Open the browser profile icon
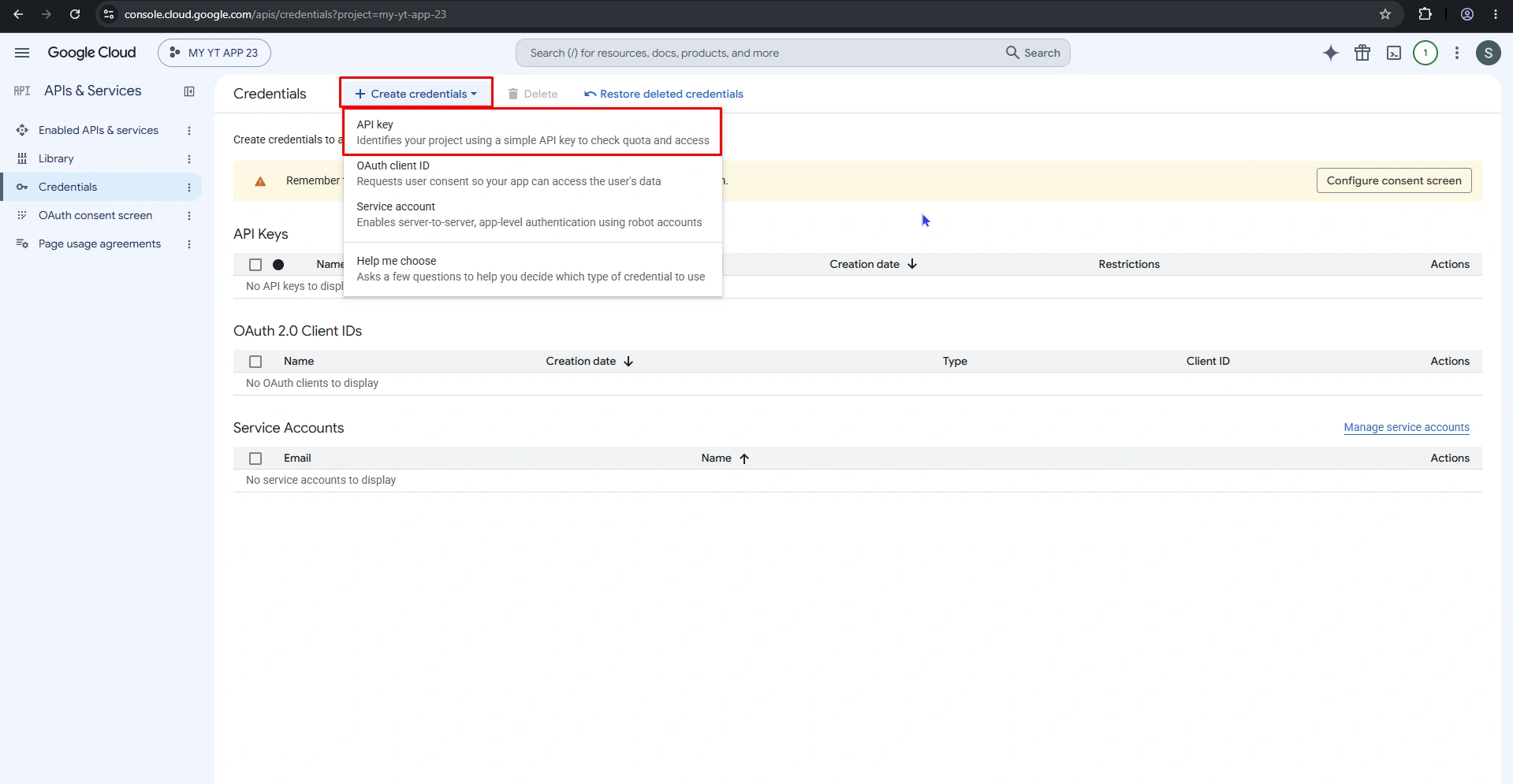Image resolution: width=1513 pixels, height=784 pixels. (1467, 14)
